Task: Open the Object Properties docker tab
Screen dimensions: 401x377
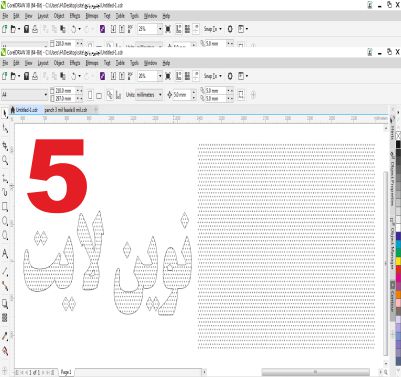Action: pos(392,178)
